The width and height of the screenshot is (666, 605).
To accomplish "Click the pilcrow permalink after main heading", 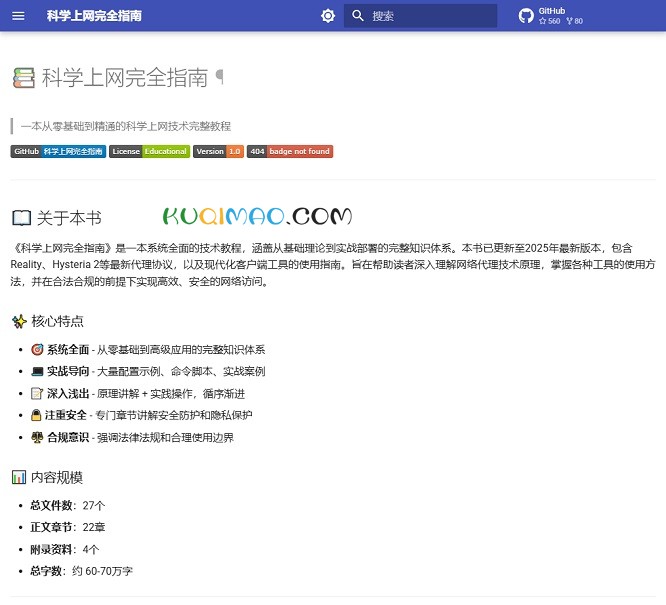I will coord(220,77).
